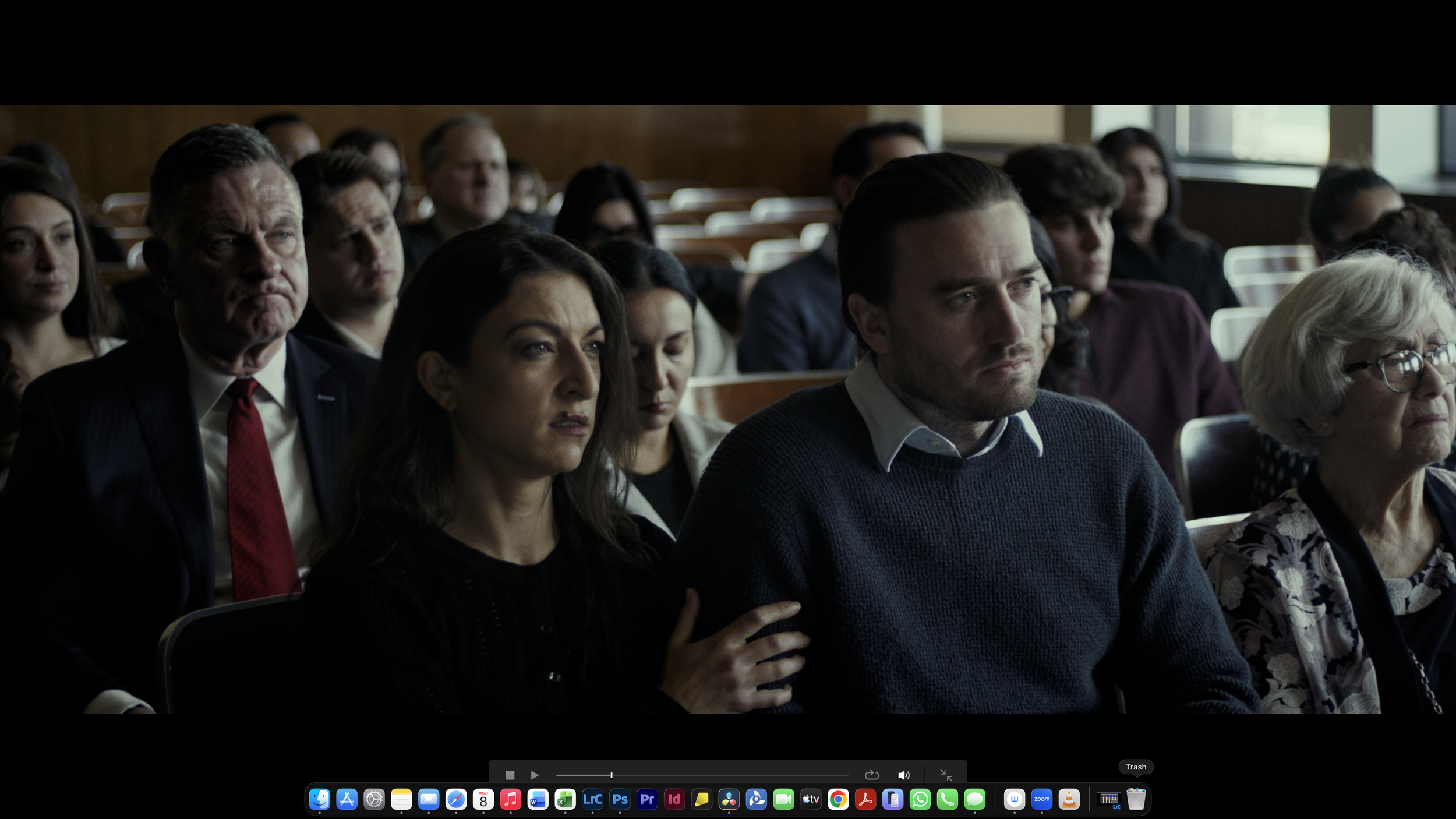Mute the player volume speaker icon
Viewport: 1456px width, 819px height.
[903, 775]
